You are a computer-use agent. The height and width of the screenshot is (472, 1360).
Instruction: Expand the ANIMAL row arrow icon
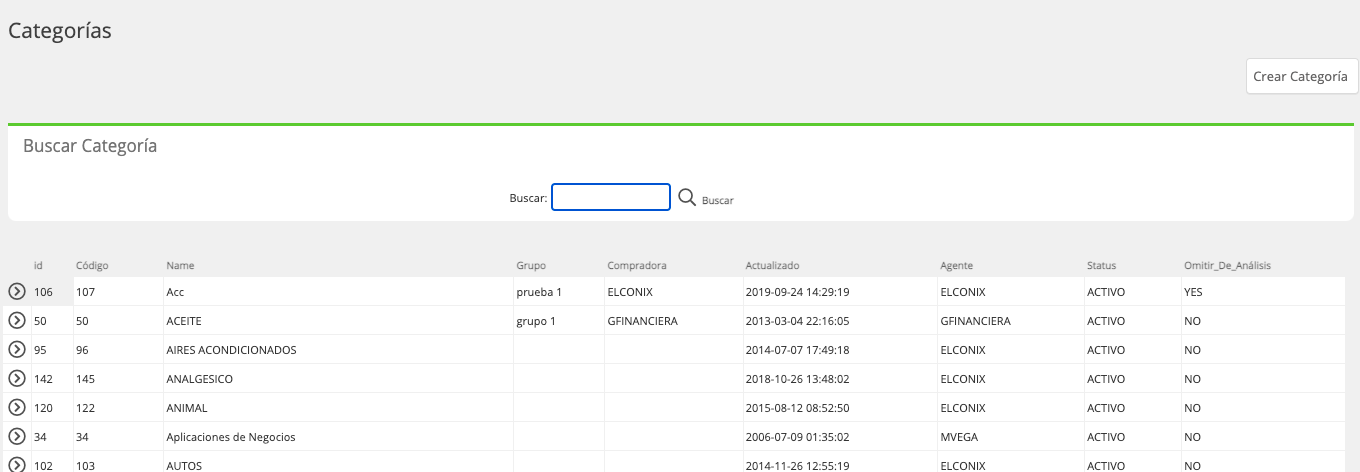click(x=17, y=408)
